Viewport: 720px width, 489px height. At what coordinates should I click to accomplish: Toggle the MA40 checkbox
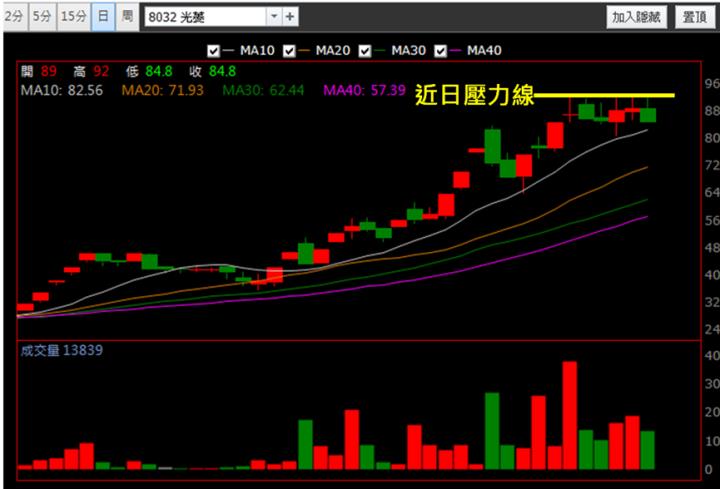(440, 51)
